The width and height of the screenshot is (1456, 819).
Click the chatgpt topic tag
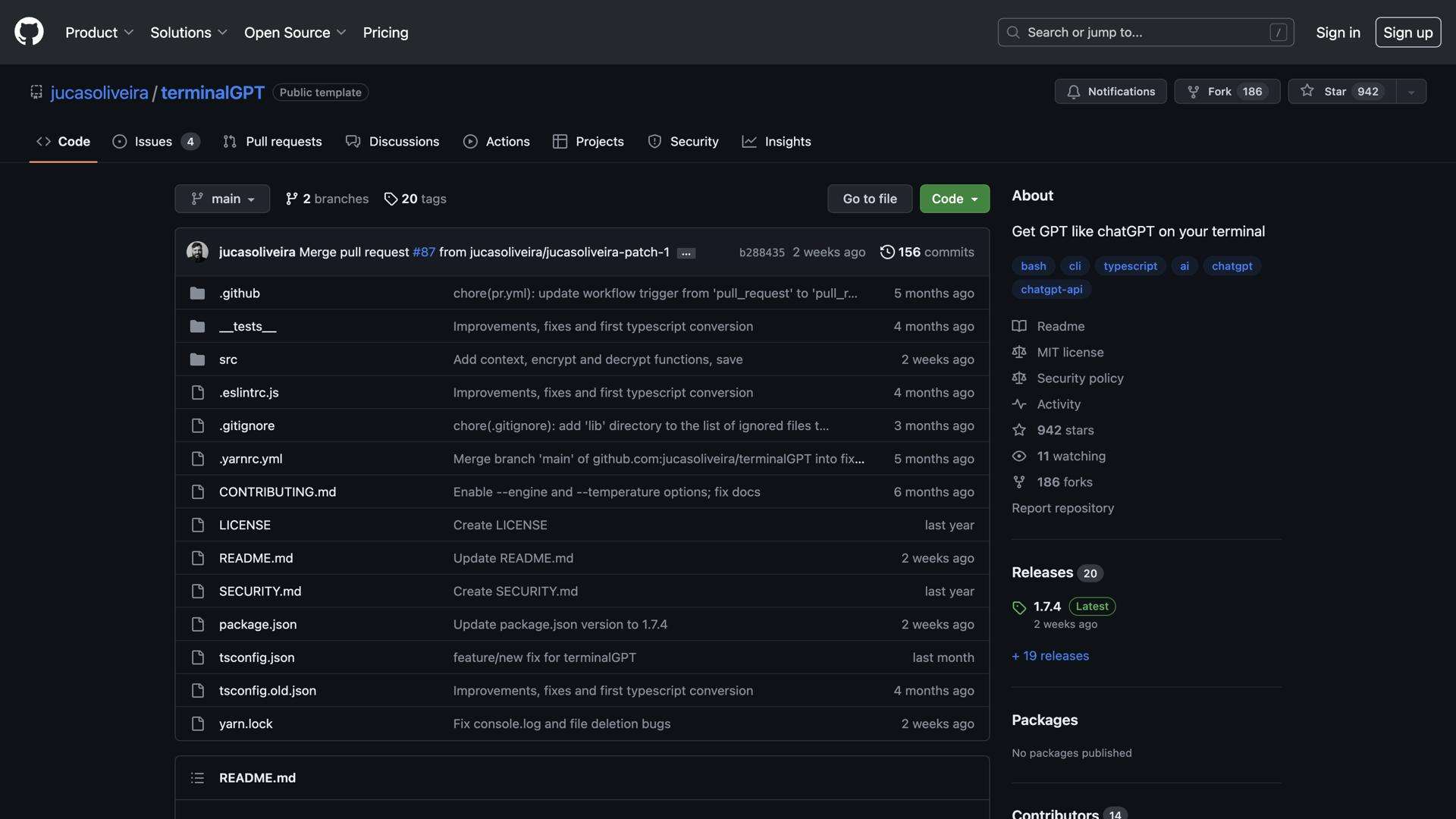coord(1232,265)
